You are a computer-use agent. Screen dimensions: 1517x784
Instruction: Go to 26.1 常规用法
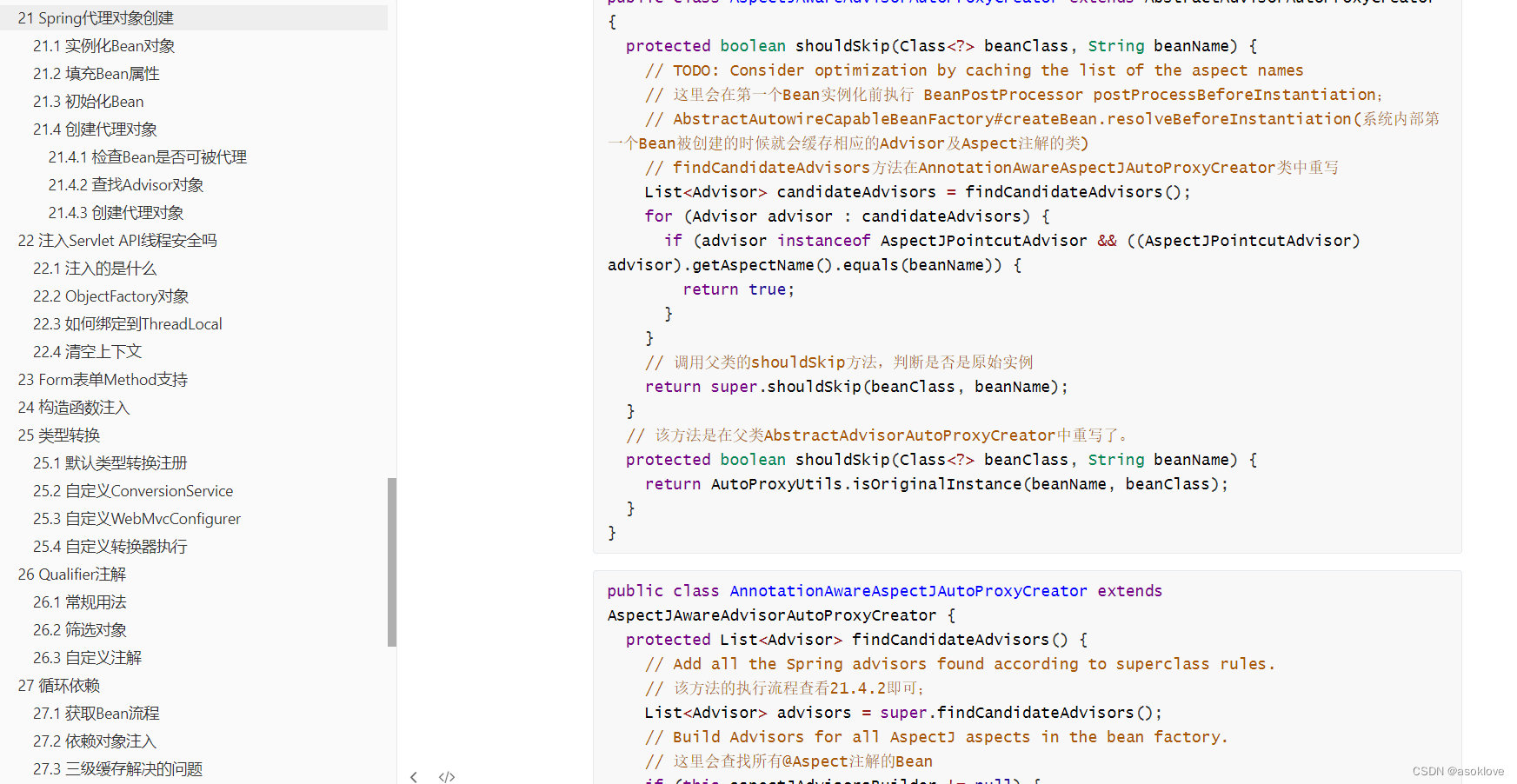click(80, 602)
